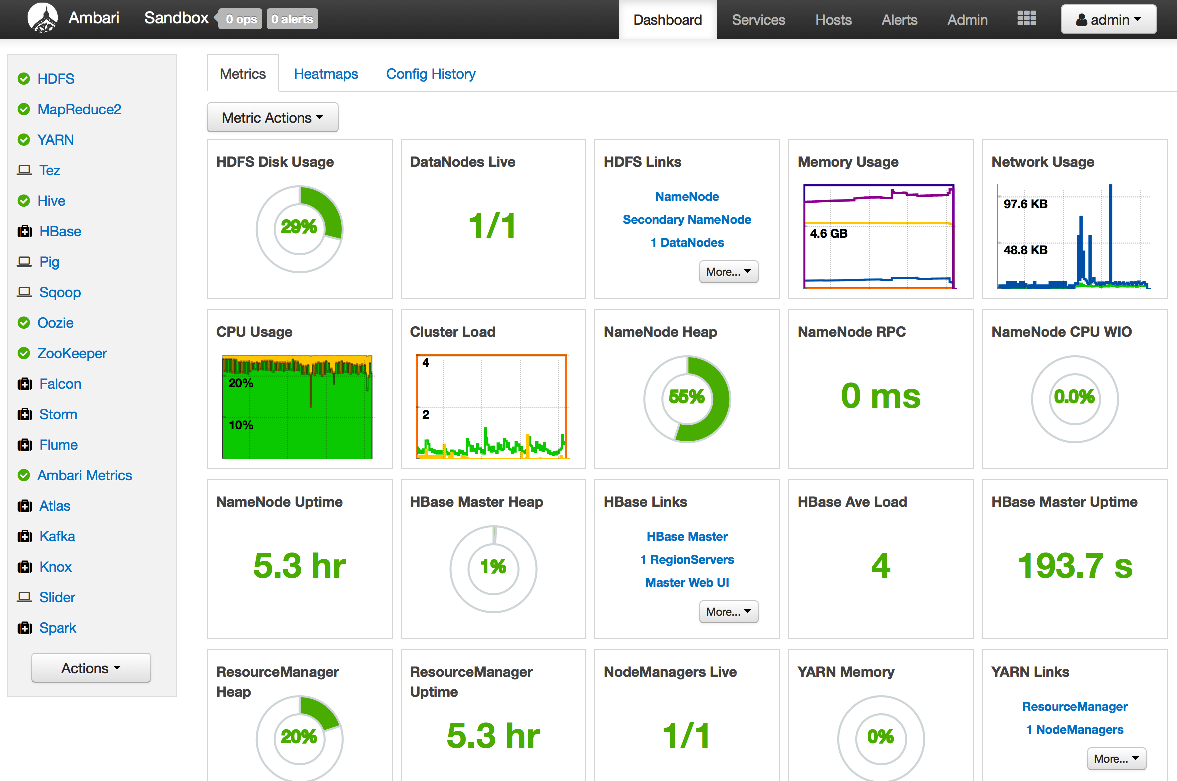This screenshot has height=781, width=1177.
Task: Click the Falcon maintenance mode icon
Action: [x=25, y=384]
